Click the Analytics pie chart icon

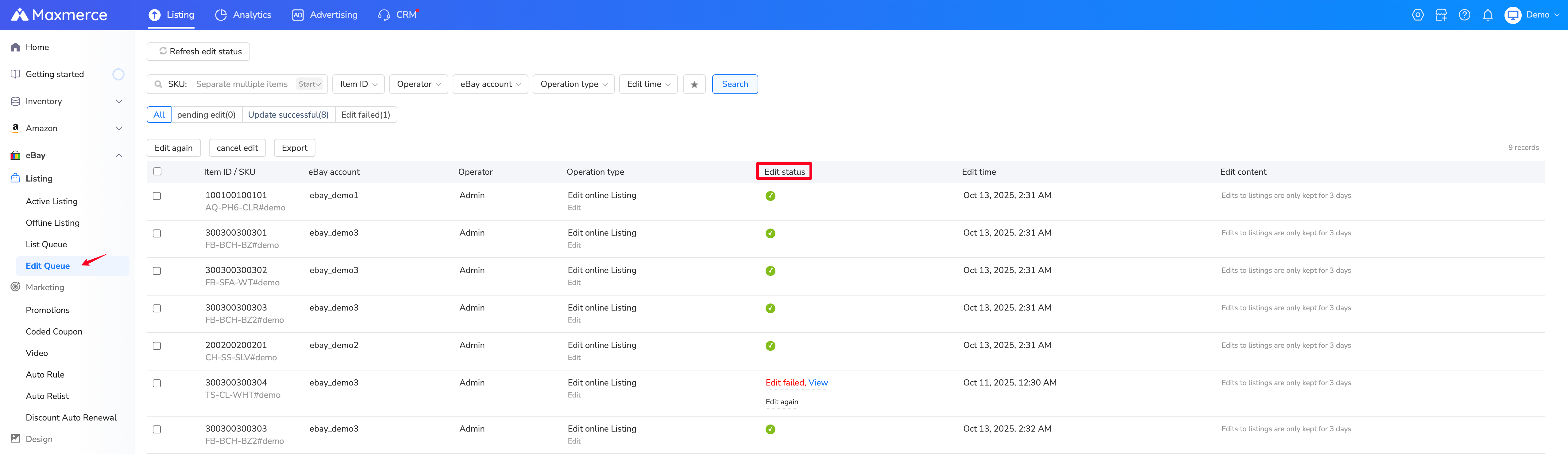[221, 15]
